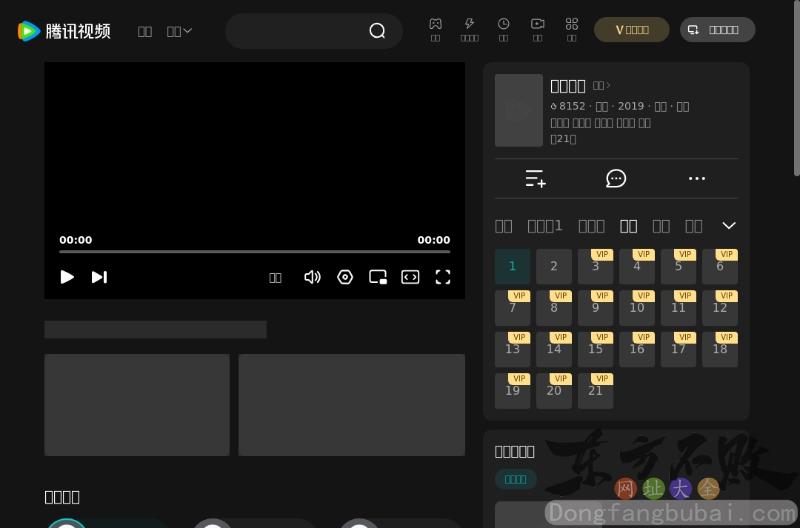800x528 pixels.
Task: Toggle mute with the volume icon
Action: (312, 277)
